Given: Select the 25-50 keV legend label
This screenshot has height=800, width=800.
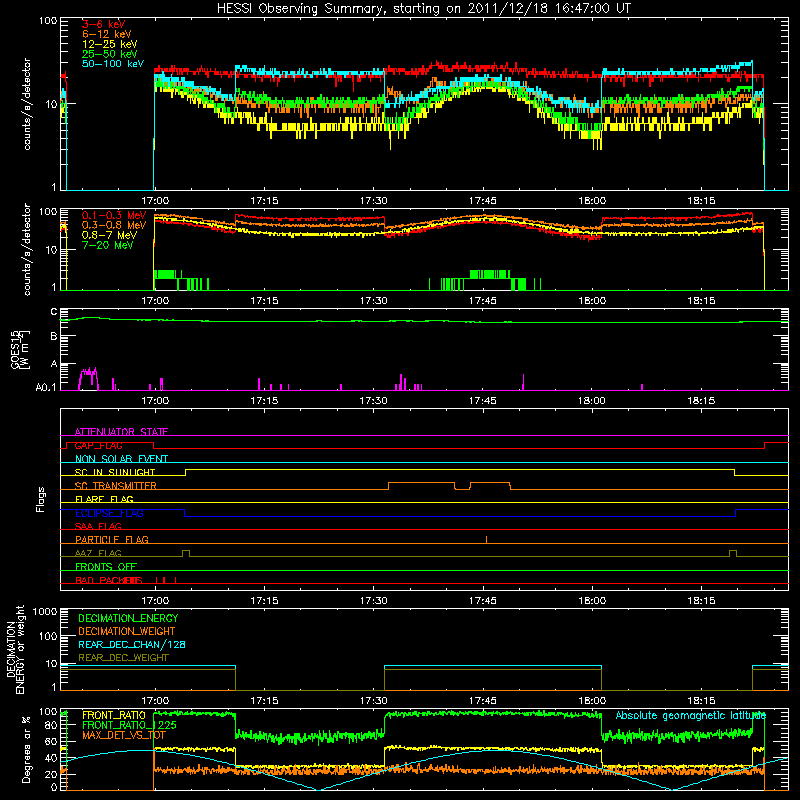Looking at the screenshot, I should pos(110,54).
